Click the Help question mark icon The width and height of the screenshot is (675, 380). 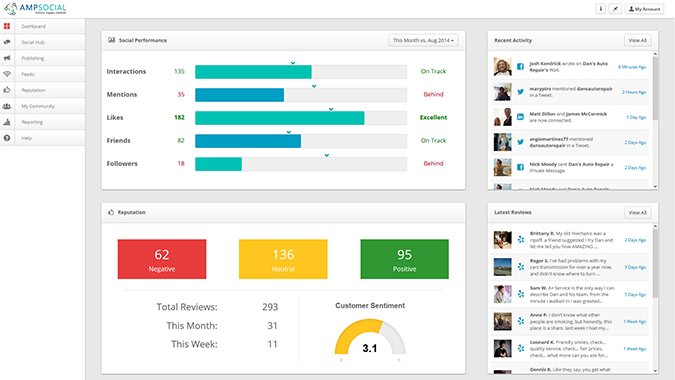click(7, 138)
